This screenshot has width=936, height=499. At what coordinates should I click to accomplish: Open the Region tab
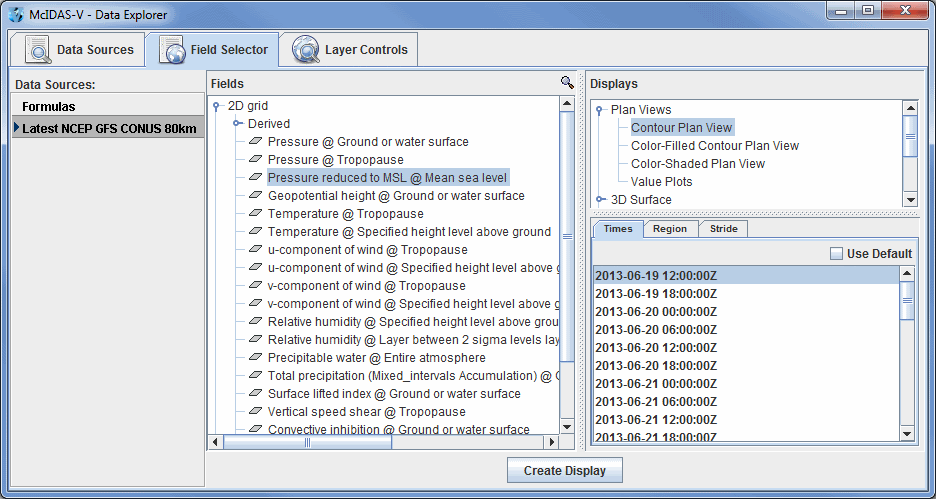pos(670,229)
